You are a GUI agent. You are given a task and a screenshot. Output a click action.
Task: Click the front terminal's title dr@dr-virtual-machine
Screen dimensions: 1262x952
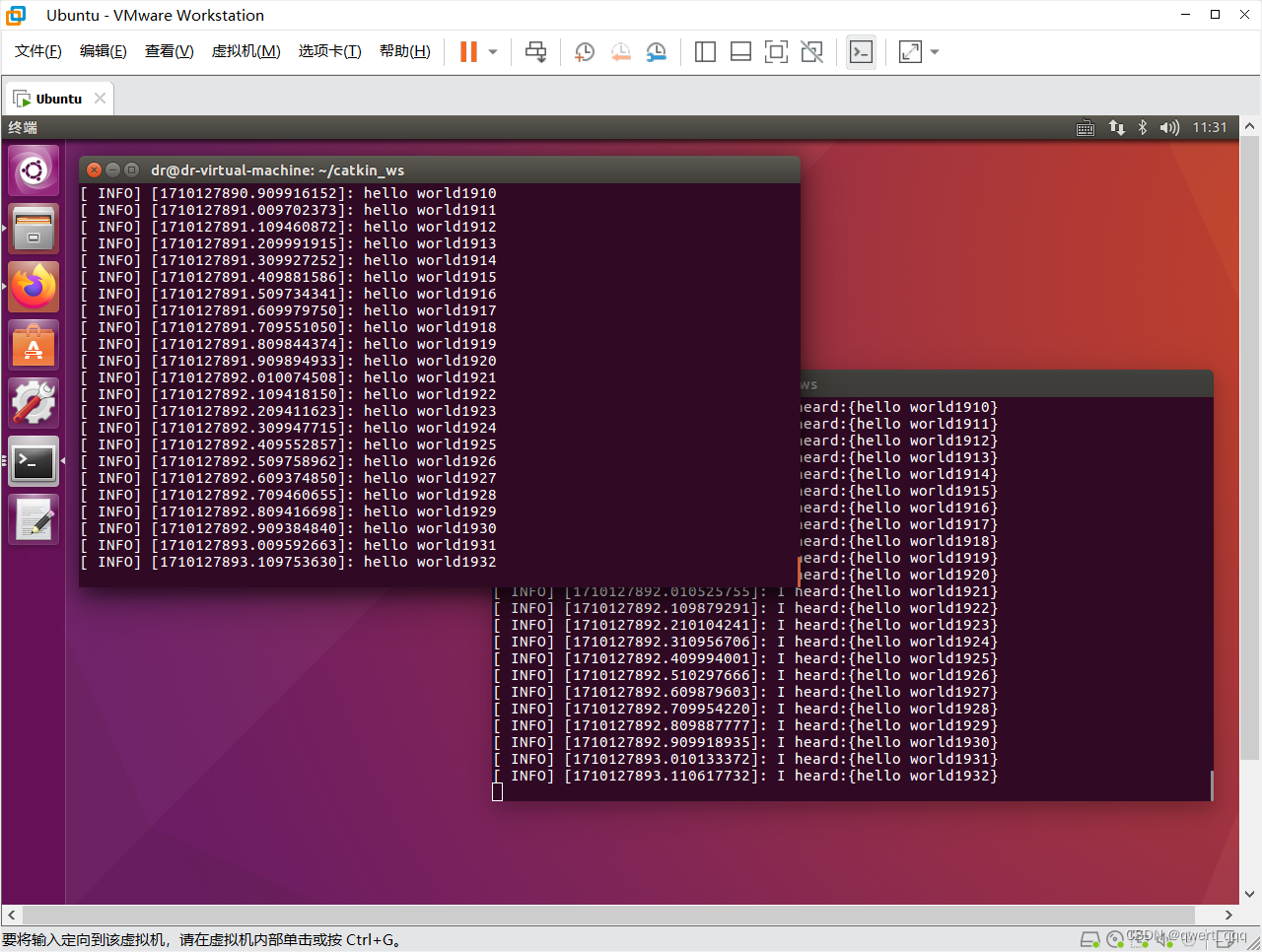pyautogui.click(x=277, y=170)
